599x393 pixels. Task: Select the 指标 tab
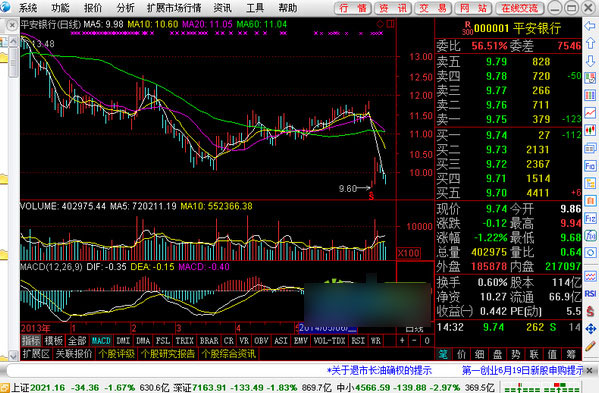click(31, 341)
